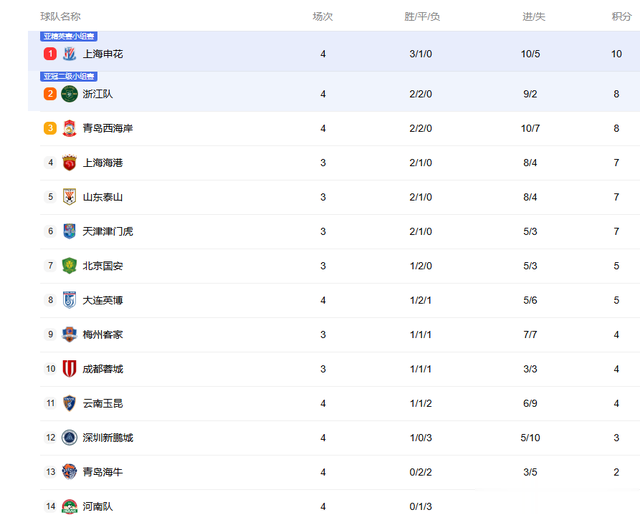Click the Shanghai Shenhua (上海申花) team logo
640x520 pixels.
(69, 53)
